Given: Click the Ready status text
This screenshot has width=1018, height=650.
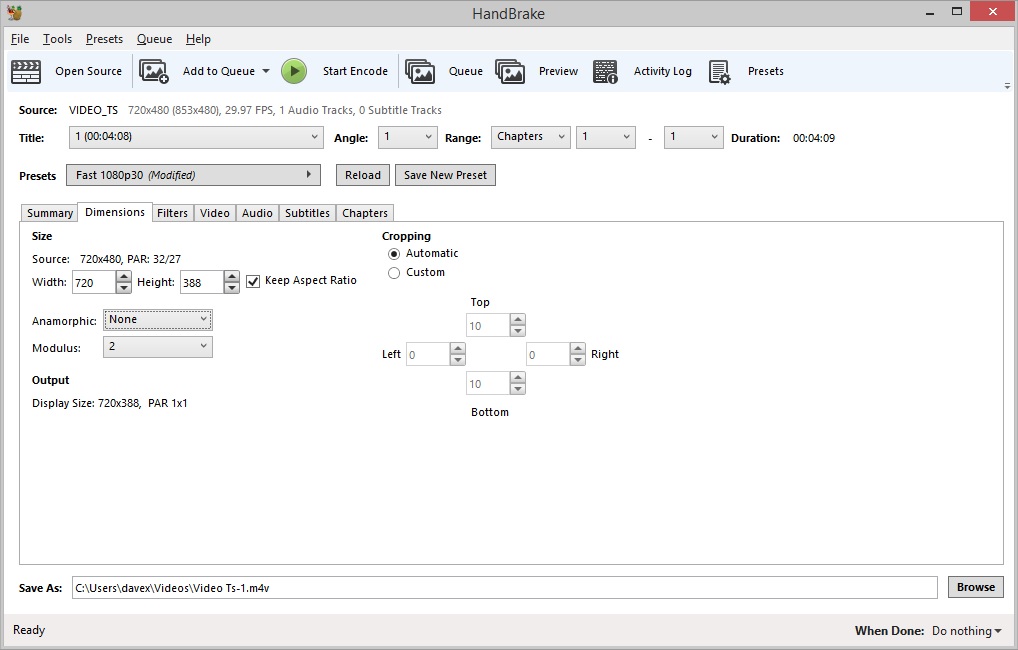Looking at the screenshot, I should click(29, 630).
